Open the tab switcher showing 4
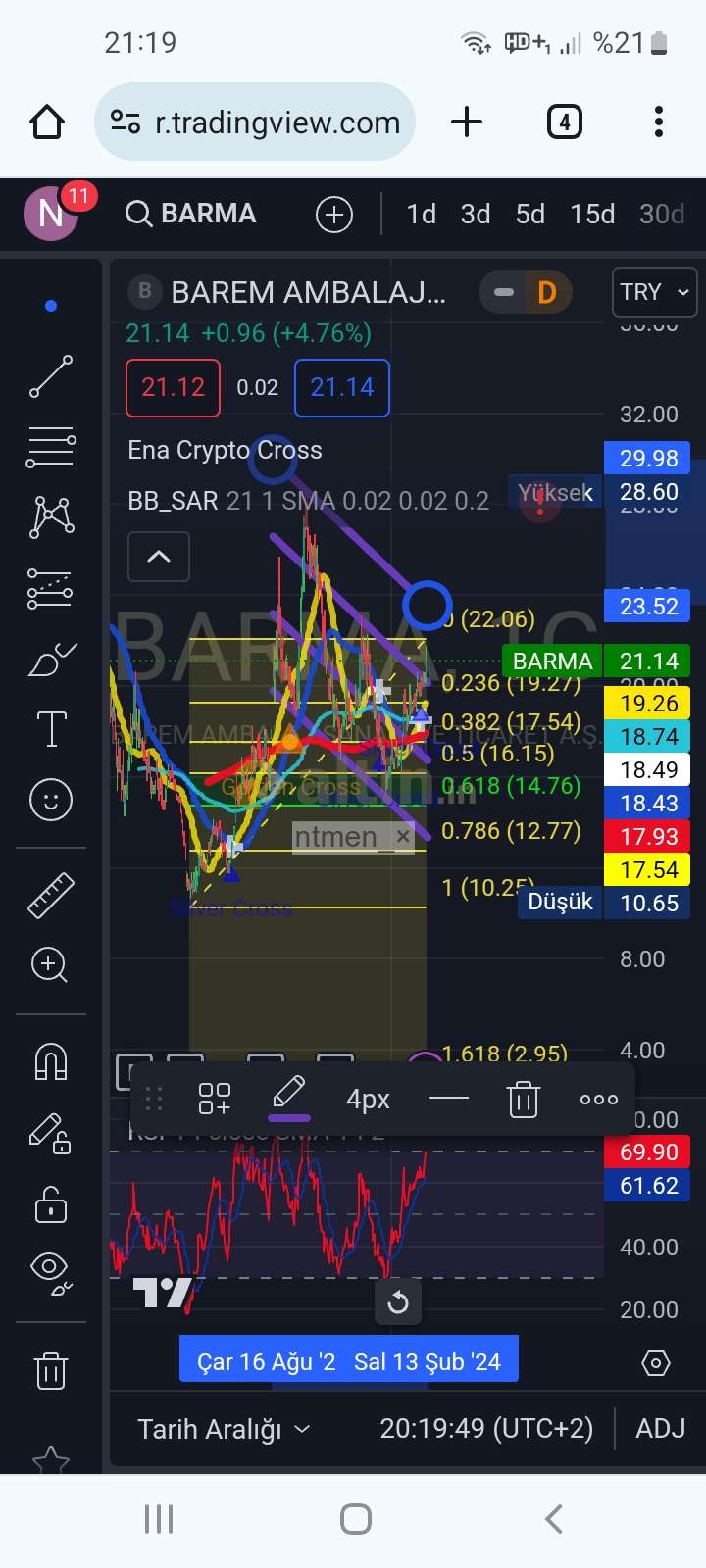This screenshot has height=1568, width=706. (564, 122)
